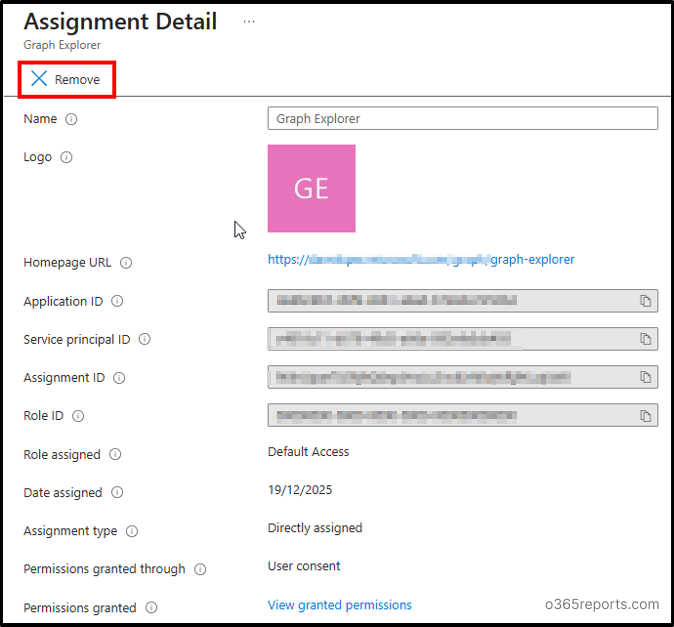
Task: Click info icon beside Permissions granted through
Action: coord(200,569)
